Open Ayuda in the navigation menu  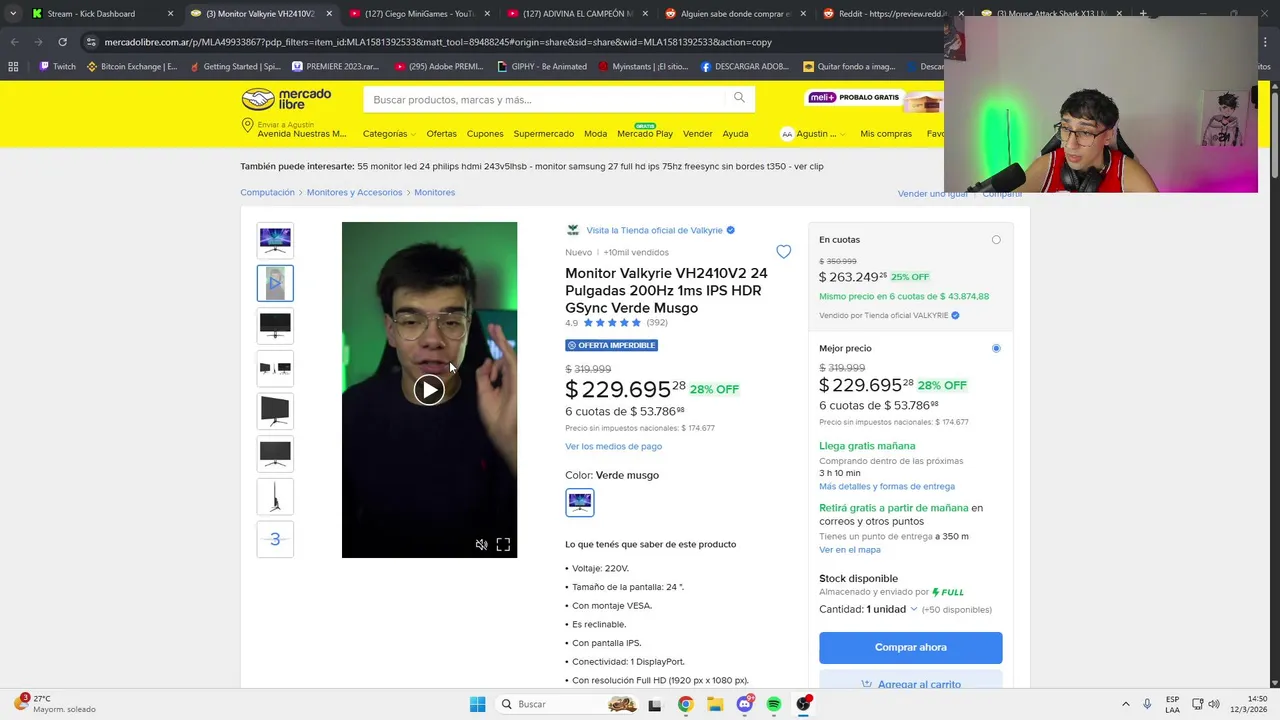point(735,134)
